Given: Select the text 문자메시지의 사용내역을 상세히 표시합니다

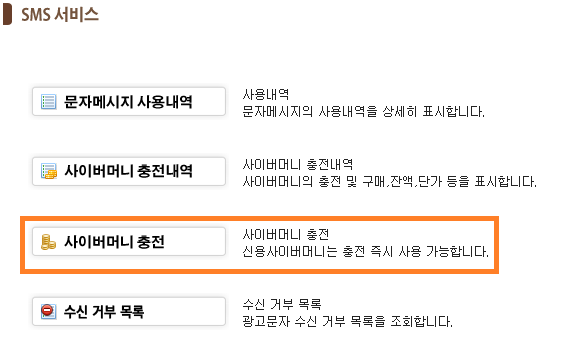Looking at the screenshot, I should (x=364, y=111).
